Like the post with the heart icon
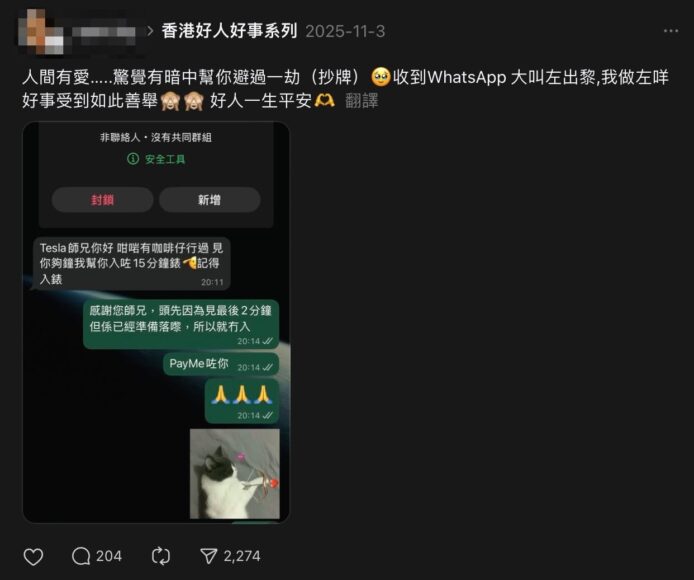The width and height of the screenshot is (694, 580). click(33, 557)
